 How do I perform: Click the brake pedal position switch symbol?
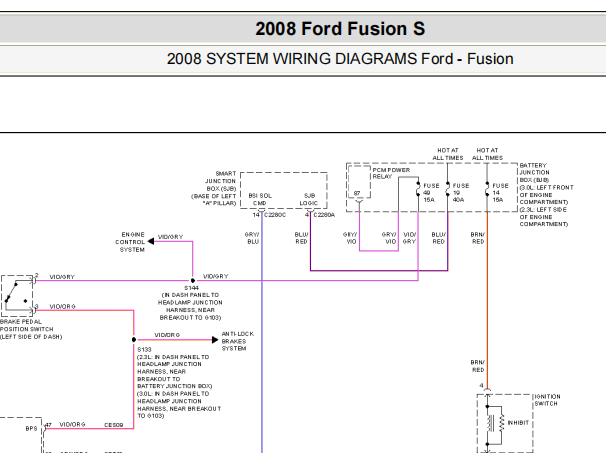[x=18, y=296]
